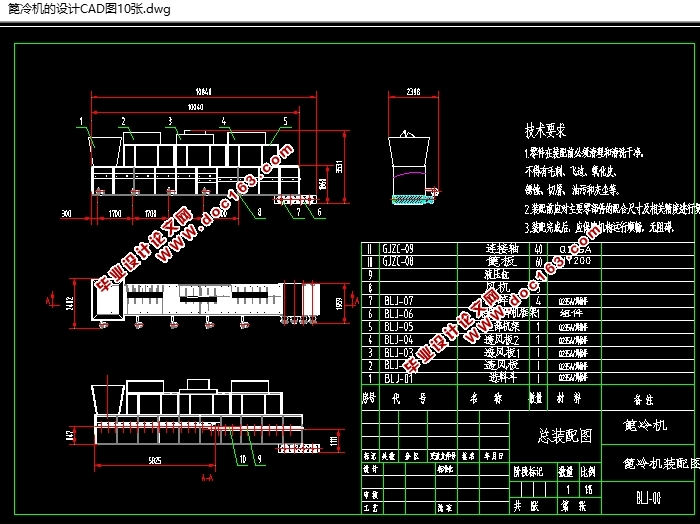Select the side end view drawing with cyan base
The height and width of the screenshot is (524, 700).
point(412,167)
